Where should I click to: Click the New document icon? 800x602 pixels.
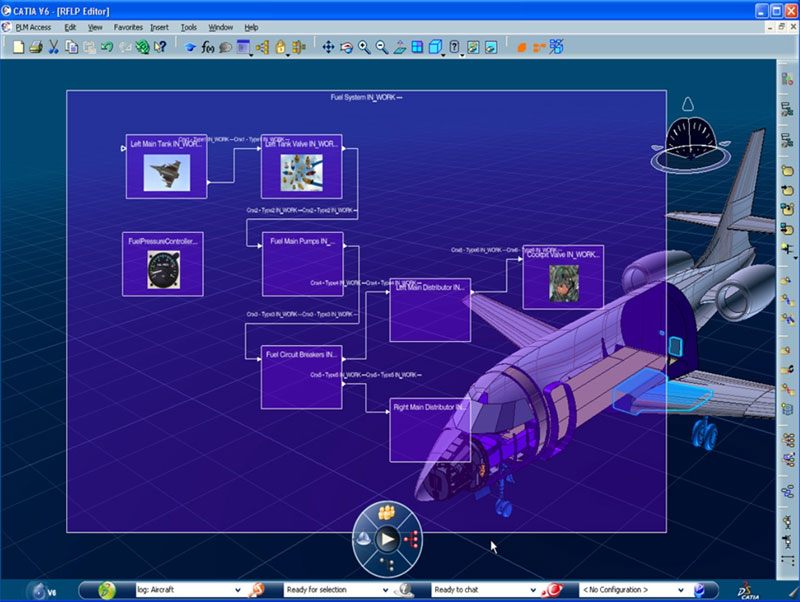[x=18, y=47]
